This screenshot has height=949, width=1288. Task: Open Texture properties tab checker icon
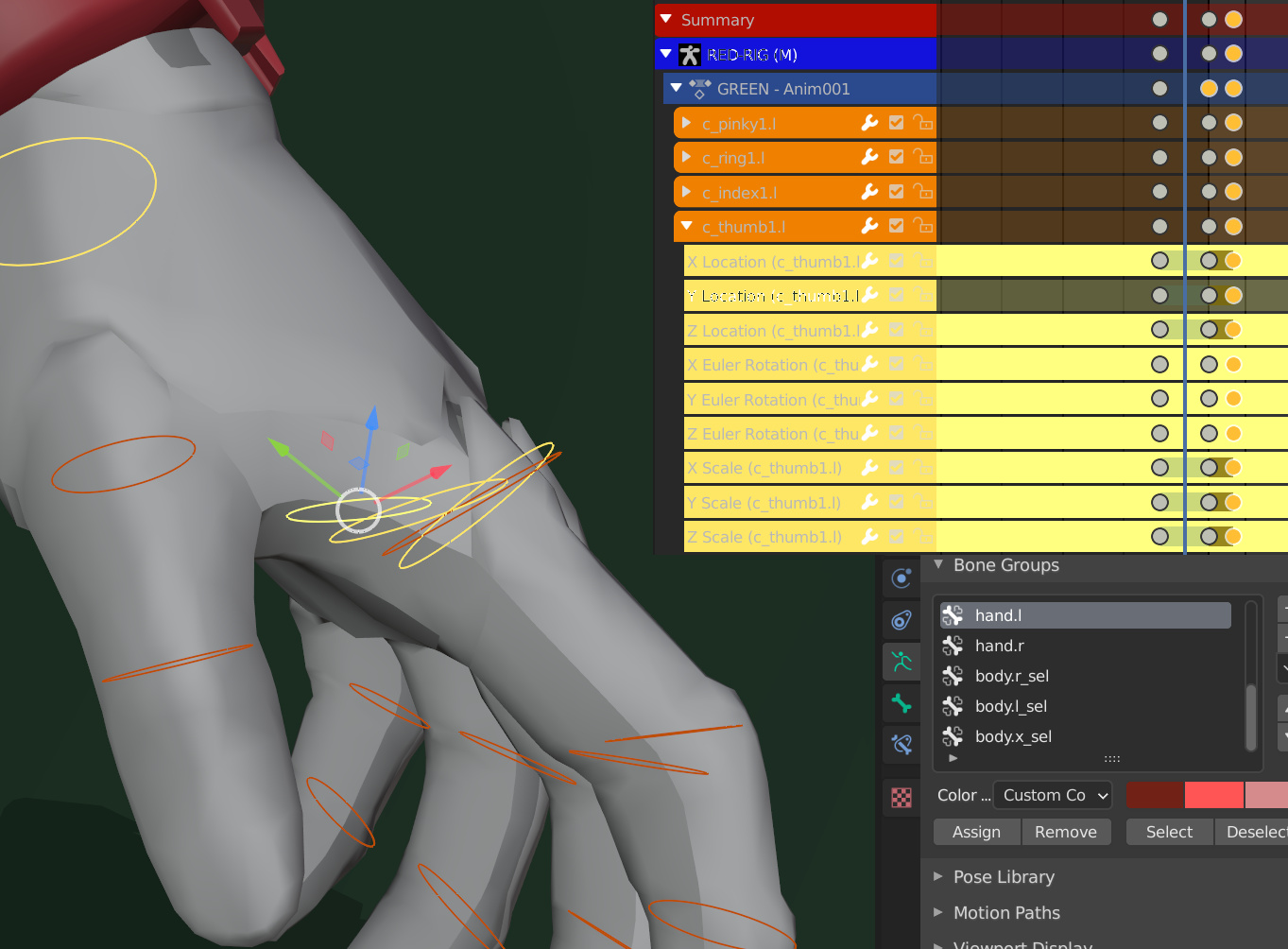click(902, 798)
